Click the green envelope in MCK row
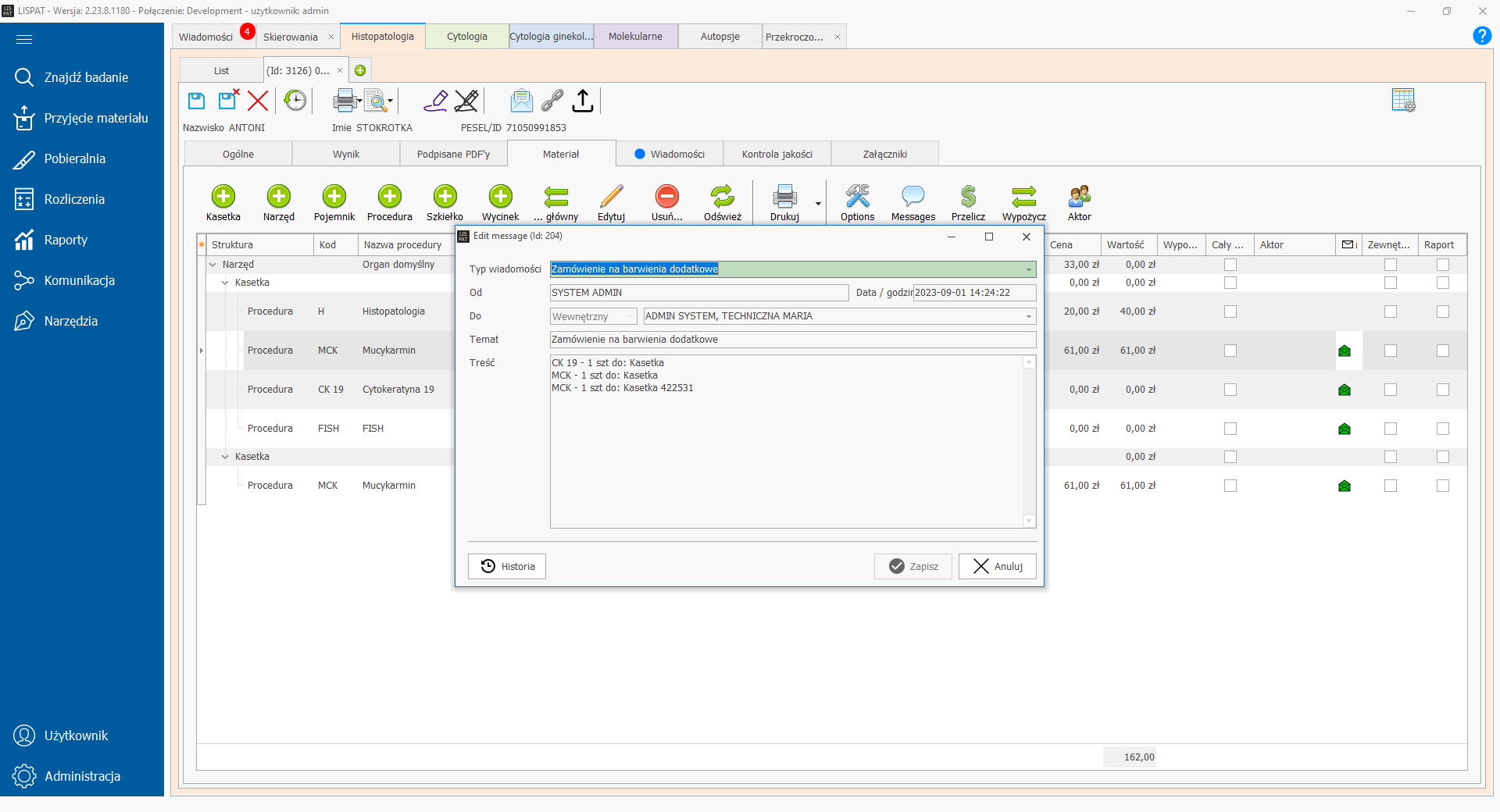 point(1345,351)
